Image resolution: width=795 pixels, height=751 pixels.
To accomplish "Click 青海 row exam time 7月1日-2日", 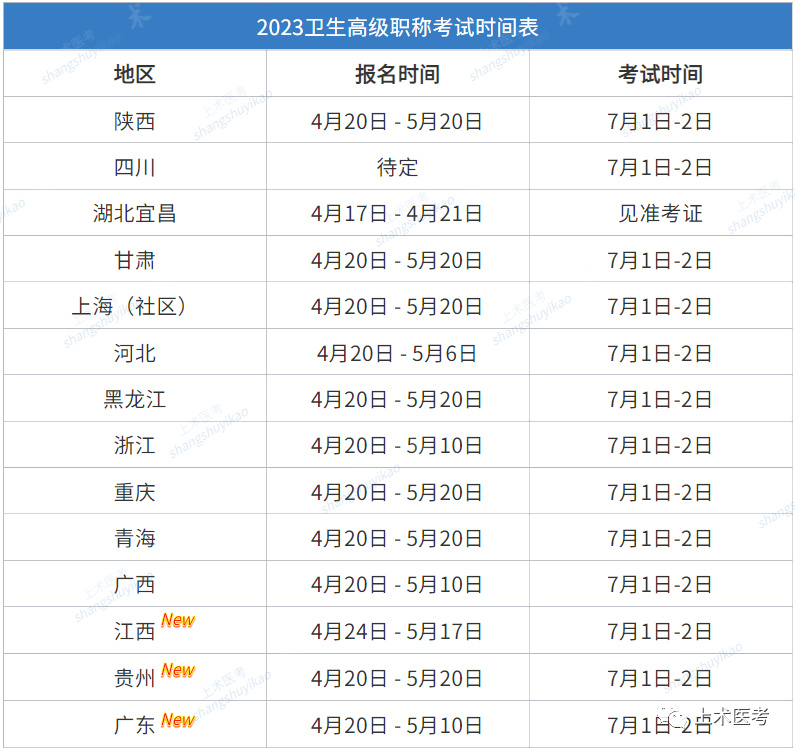I will [660, 538].
